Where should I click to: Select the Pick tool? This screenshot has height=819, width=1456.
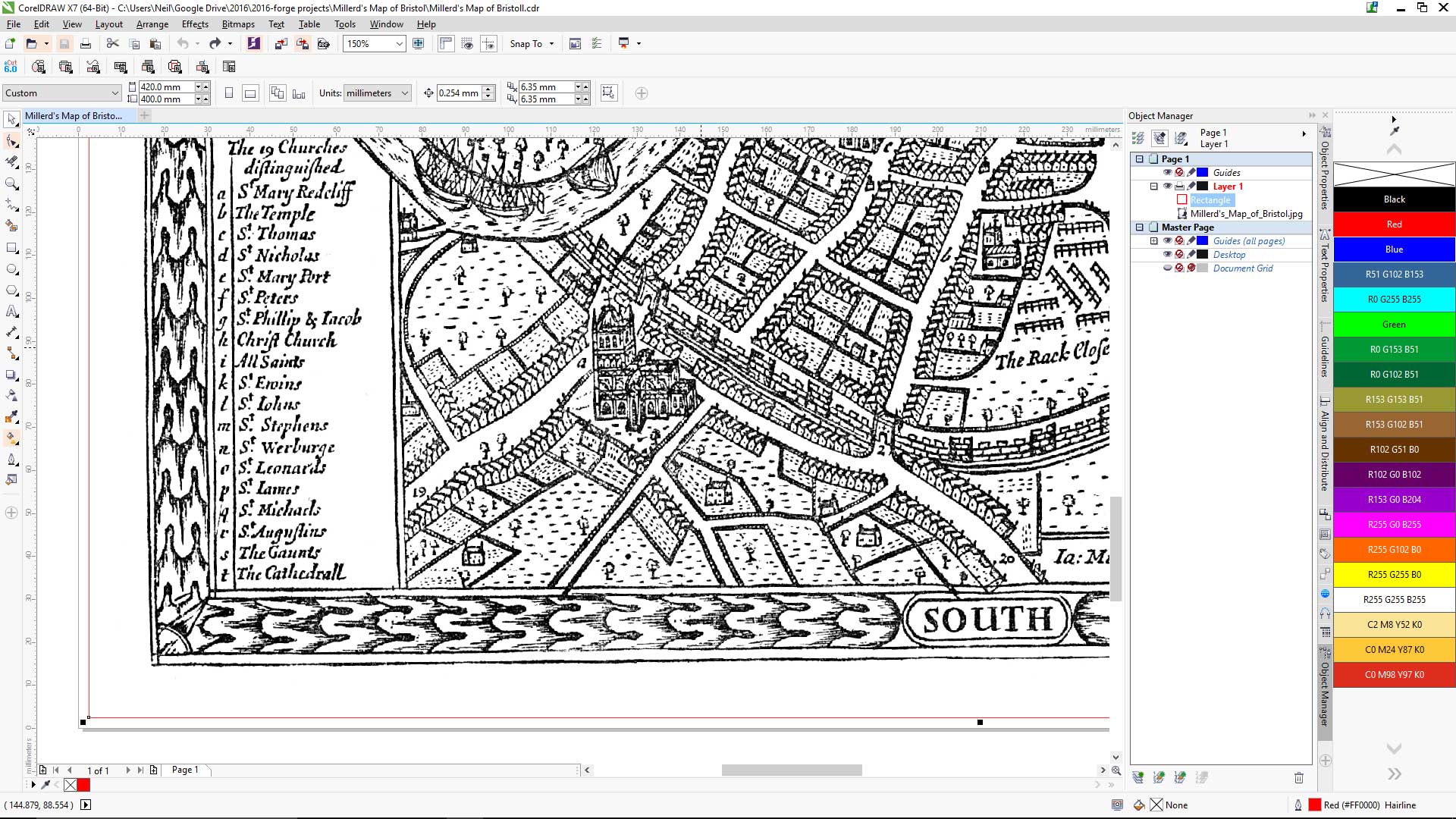point(11,120)
